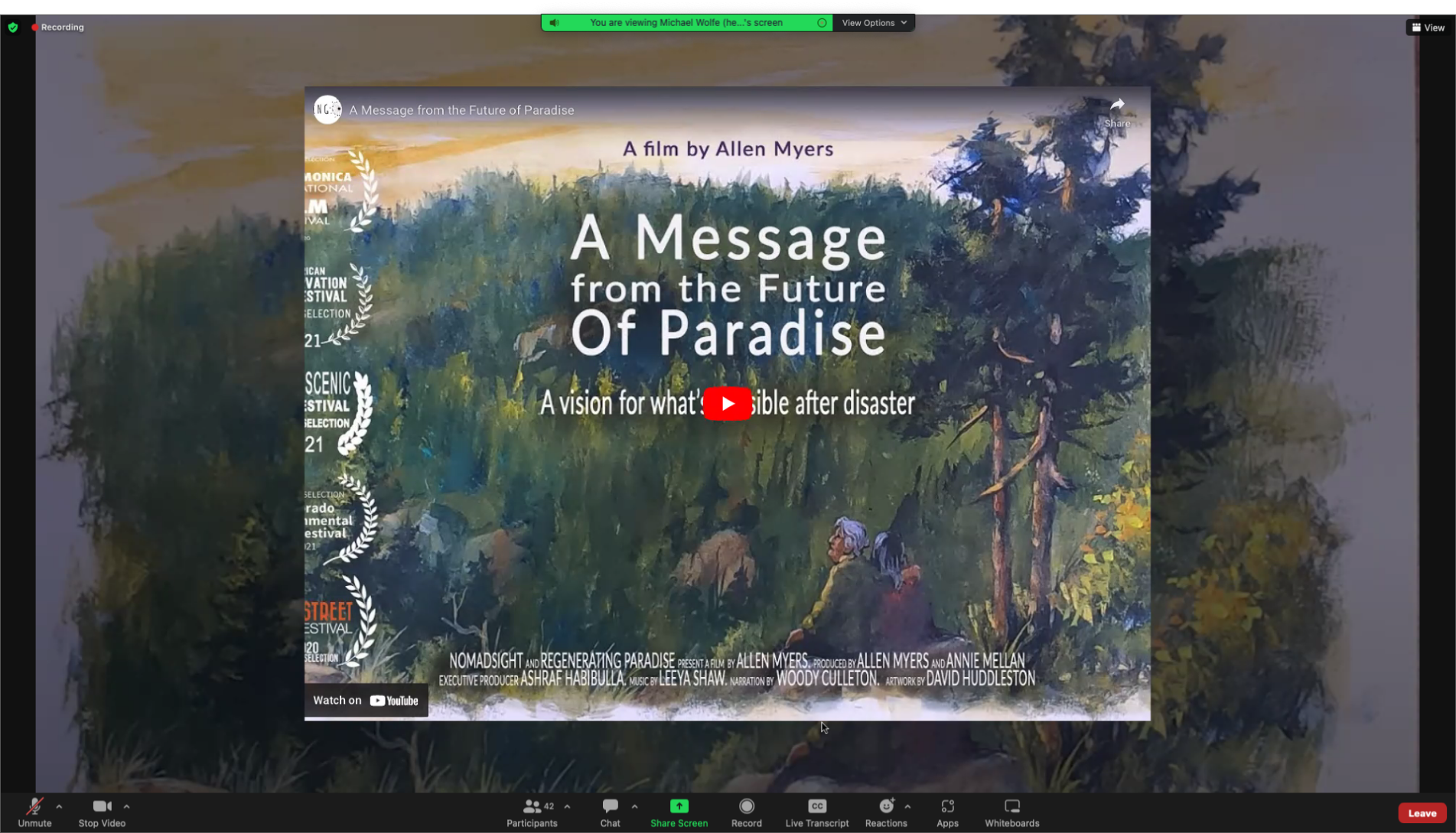
Task: Play the YouTube video
Action: click(x=727, y=404)
